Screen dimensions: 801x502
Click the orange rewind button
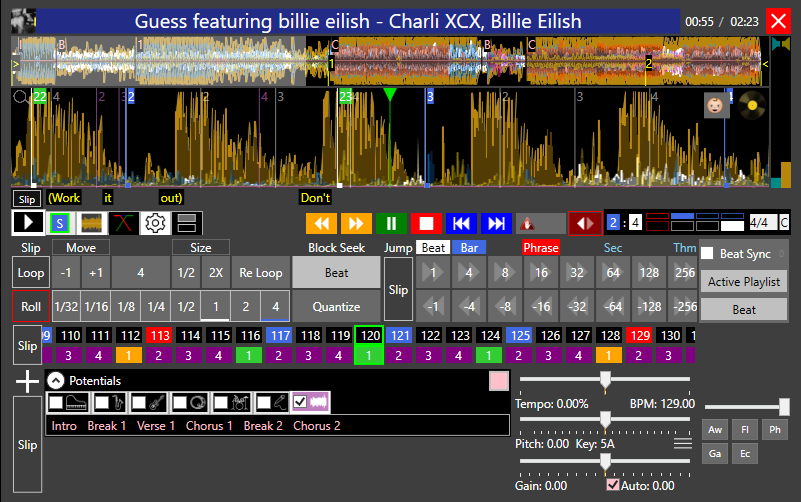[321, 223]
